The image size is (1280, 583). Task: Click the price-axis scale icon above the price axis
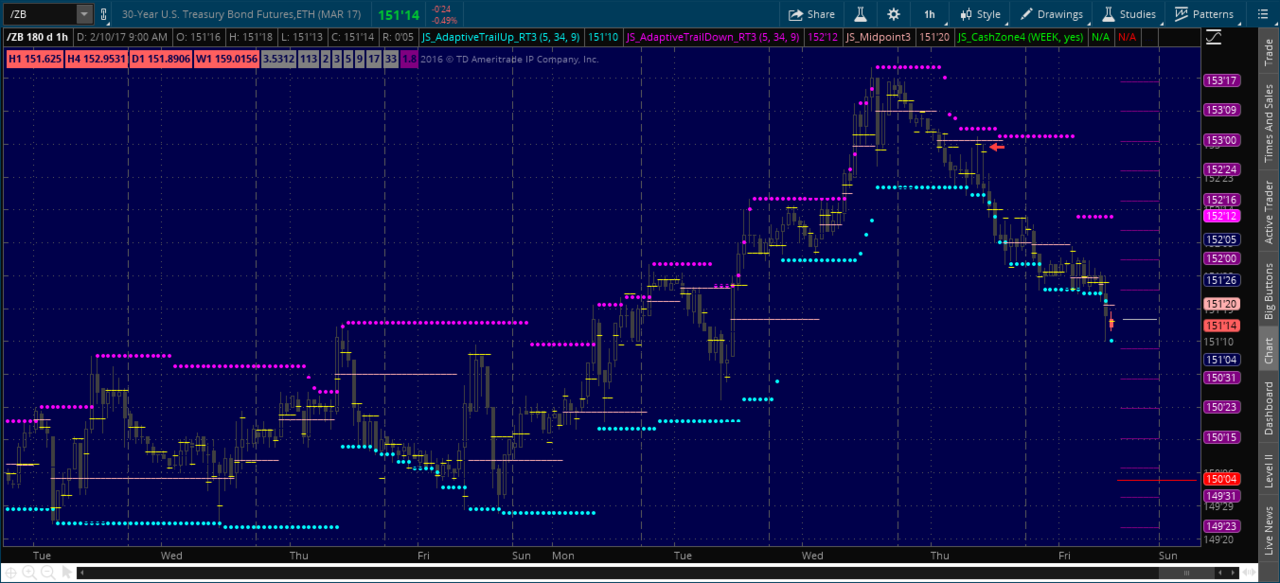point(1214,37)
